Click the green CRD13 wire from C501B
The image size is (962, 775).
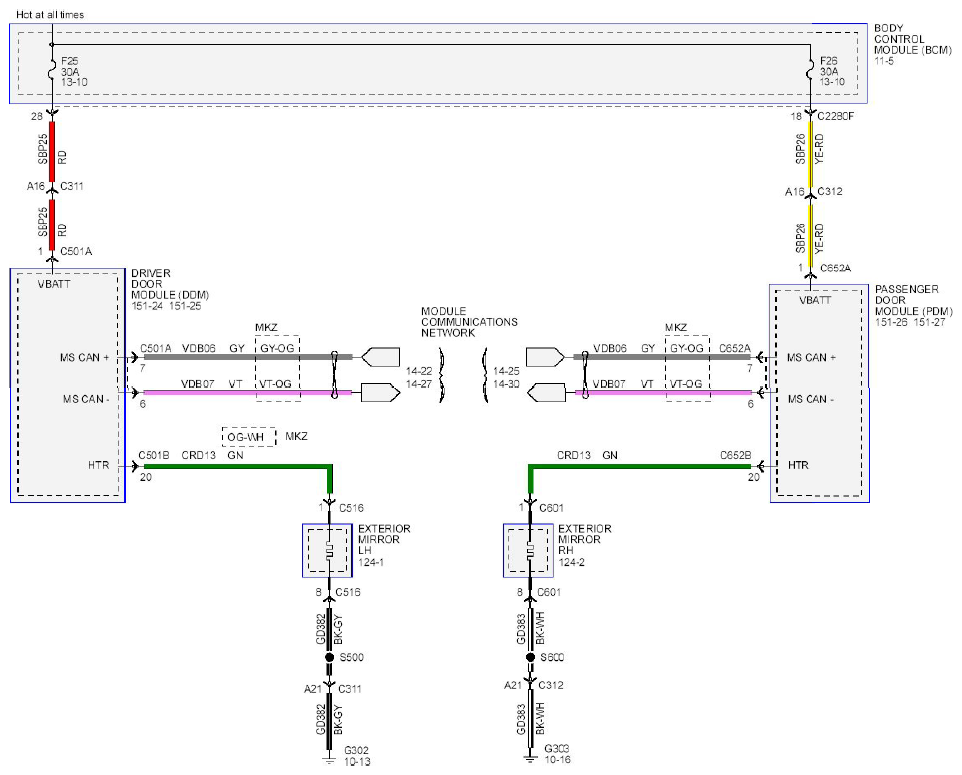238,467
